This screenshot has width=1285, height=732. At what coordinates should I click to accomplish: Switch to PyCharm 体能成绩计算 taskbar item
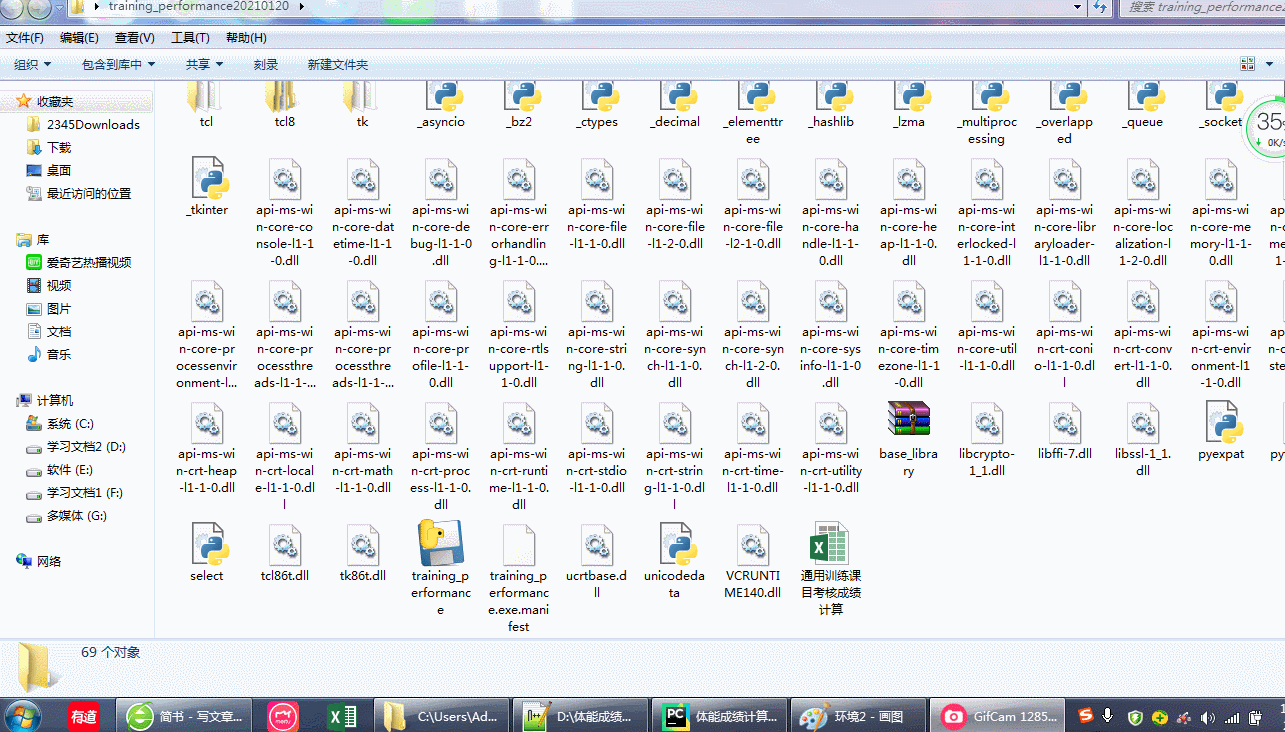click(720, 716)
